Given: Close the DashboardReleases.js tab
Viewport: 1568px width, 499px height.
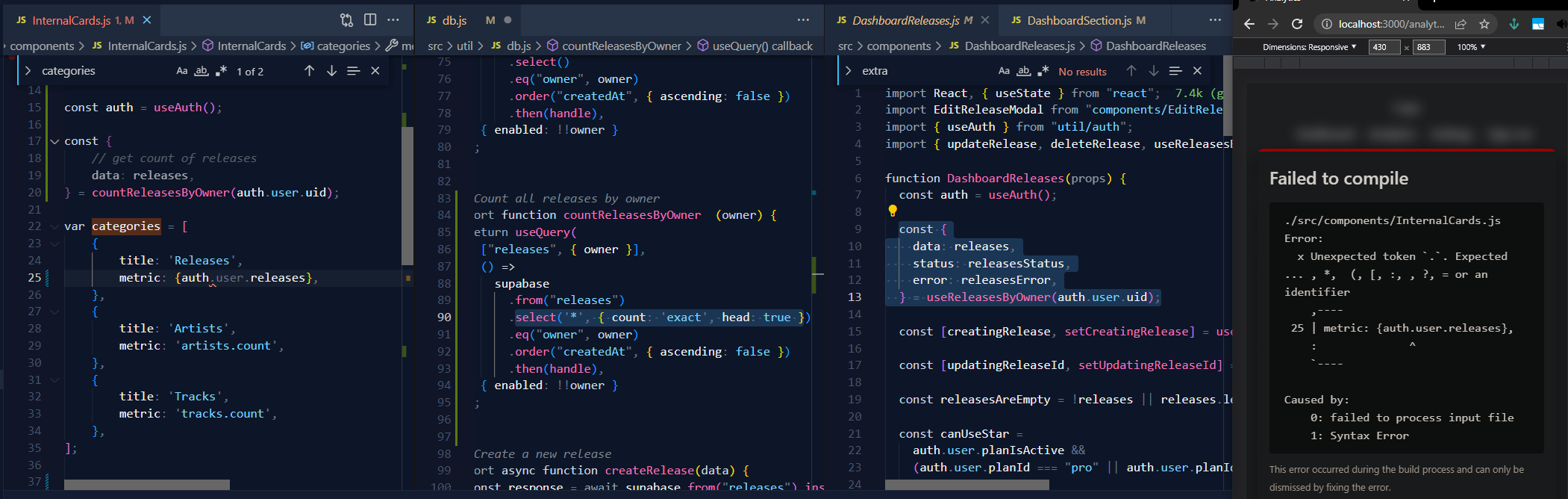Looking at the screenshot, I should (x=985, y=20).
